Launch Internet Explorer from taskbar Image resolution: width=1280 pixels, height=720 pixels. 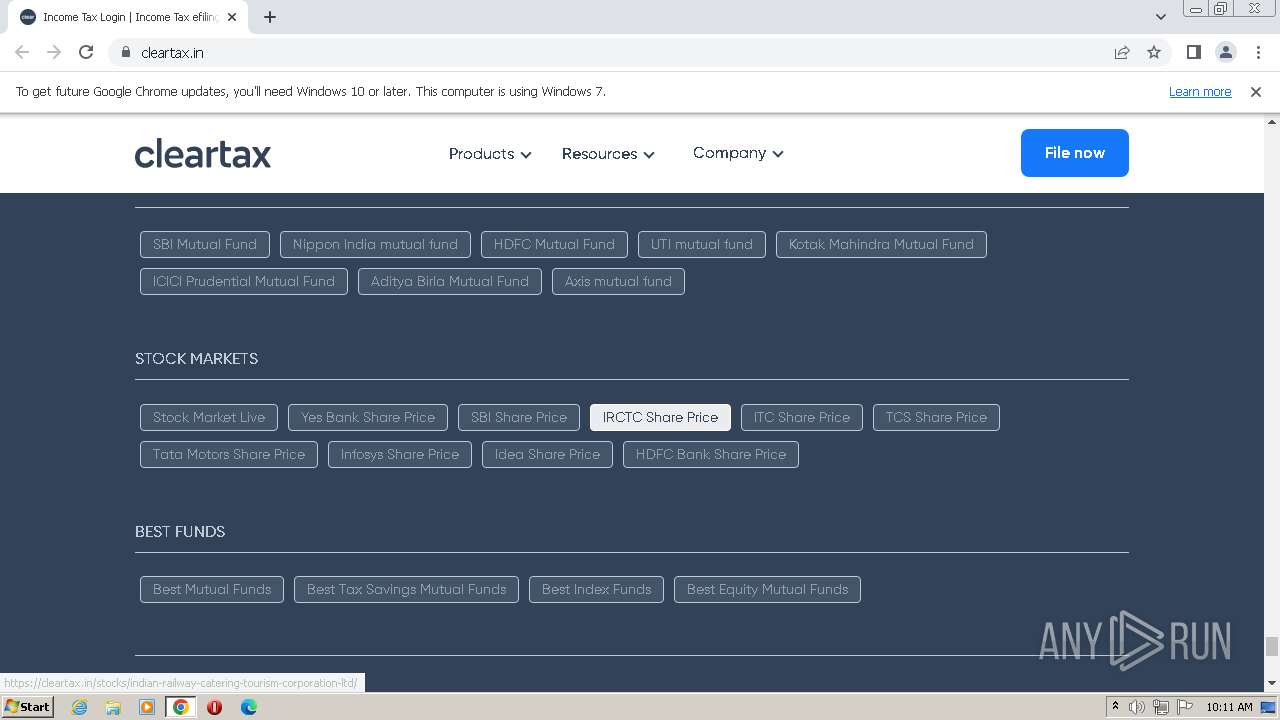point(80,707)
